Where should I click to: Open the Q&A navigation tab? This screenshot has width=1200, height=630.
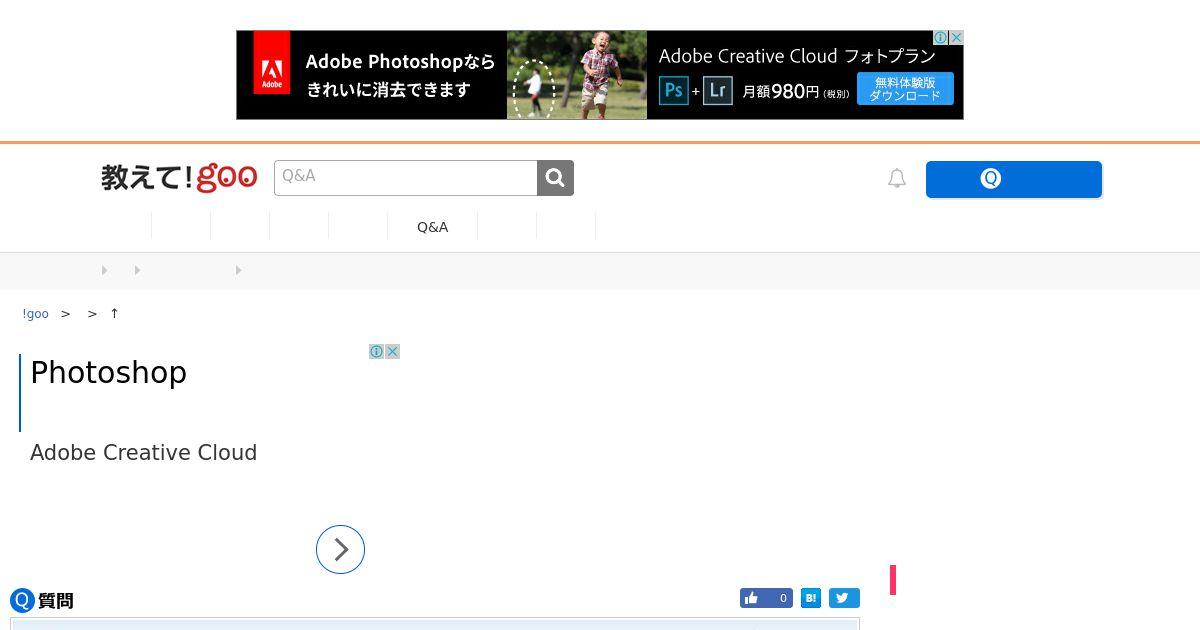click(x=432, y=227)
